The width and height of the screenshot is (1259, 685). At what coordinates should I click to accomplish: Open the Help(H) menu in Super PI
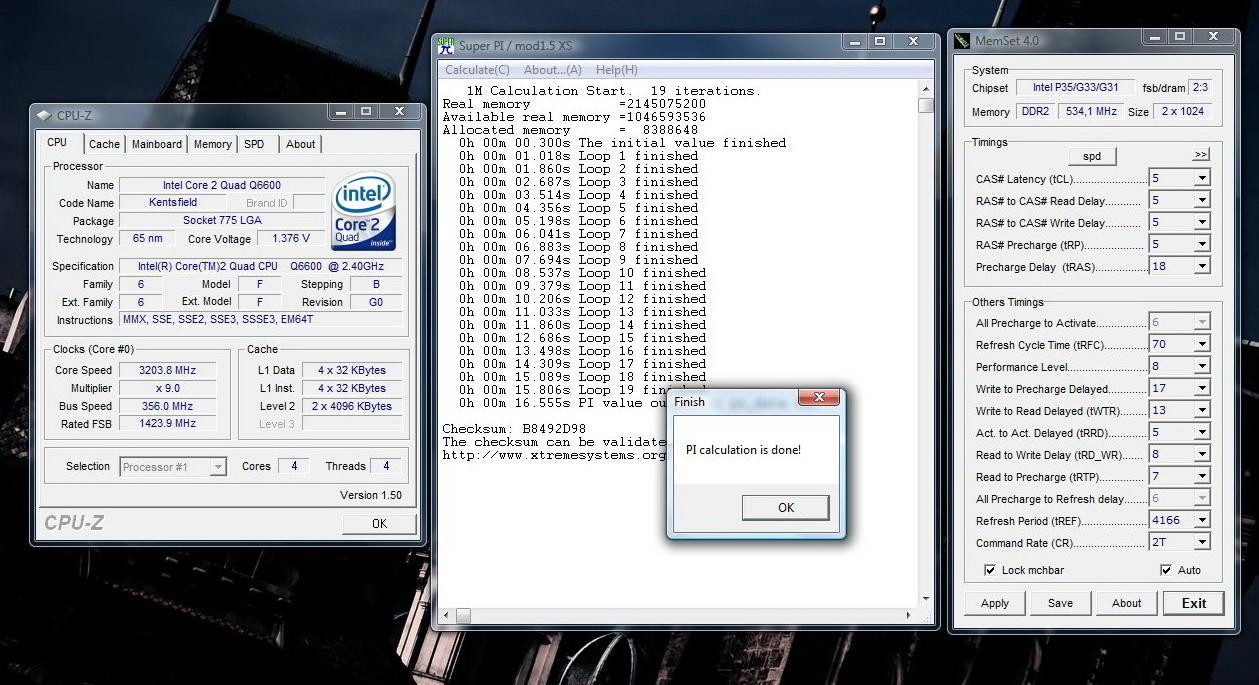tap(616, 70)
